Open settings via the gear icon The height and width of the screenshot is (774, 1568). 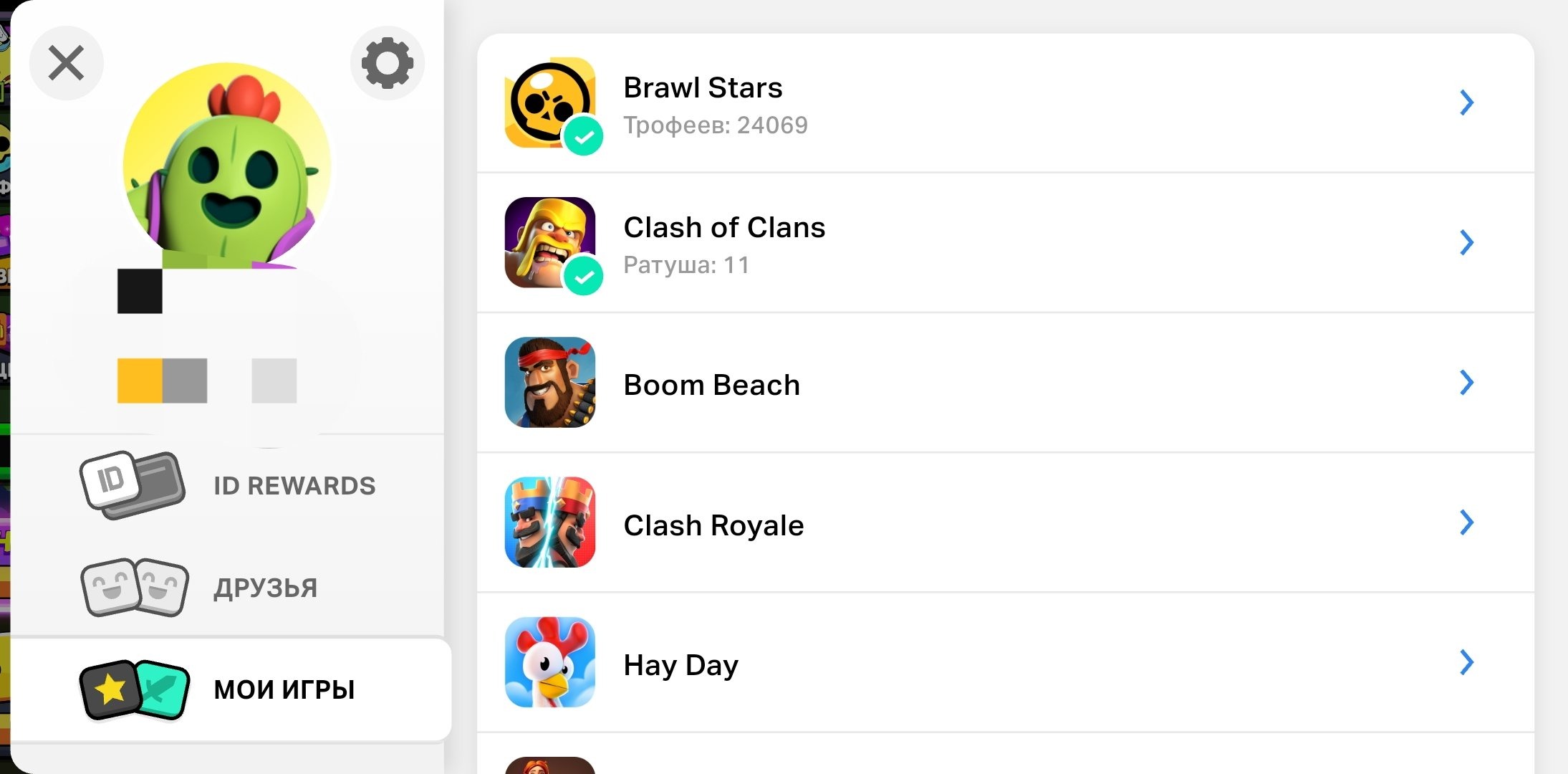tap(388, 63)
